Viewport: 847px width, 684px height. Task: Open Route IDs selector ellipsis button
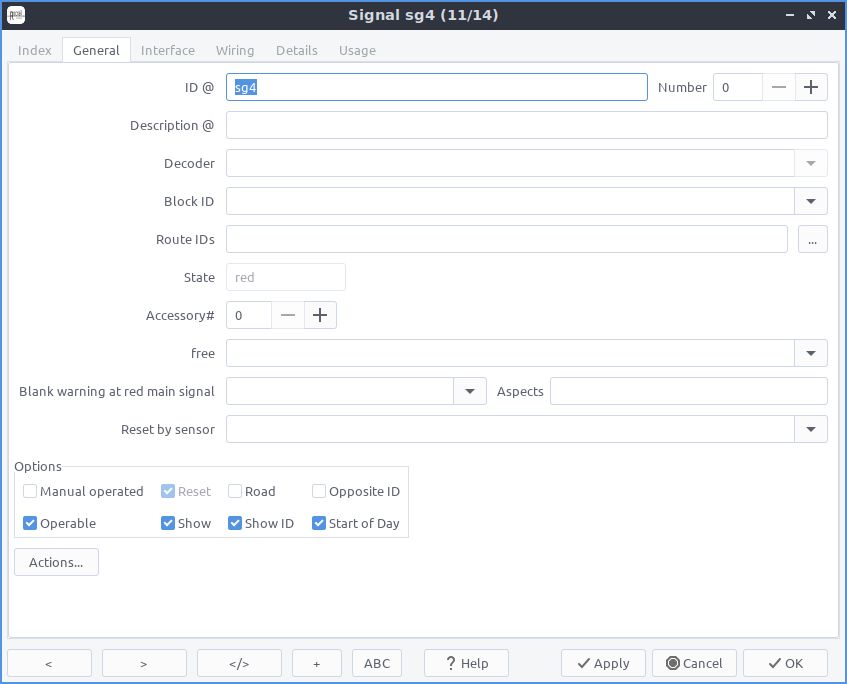pos(812,239)
